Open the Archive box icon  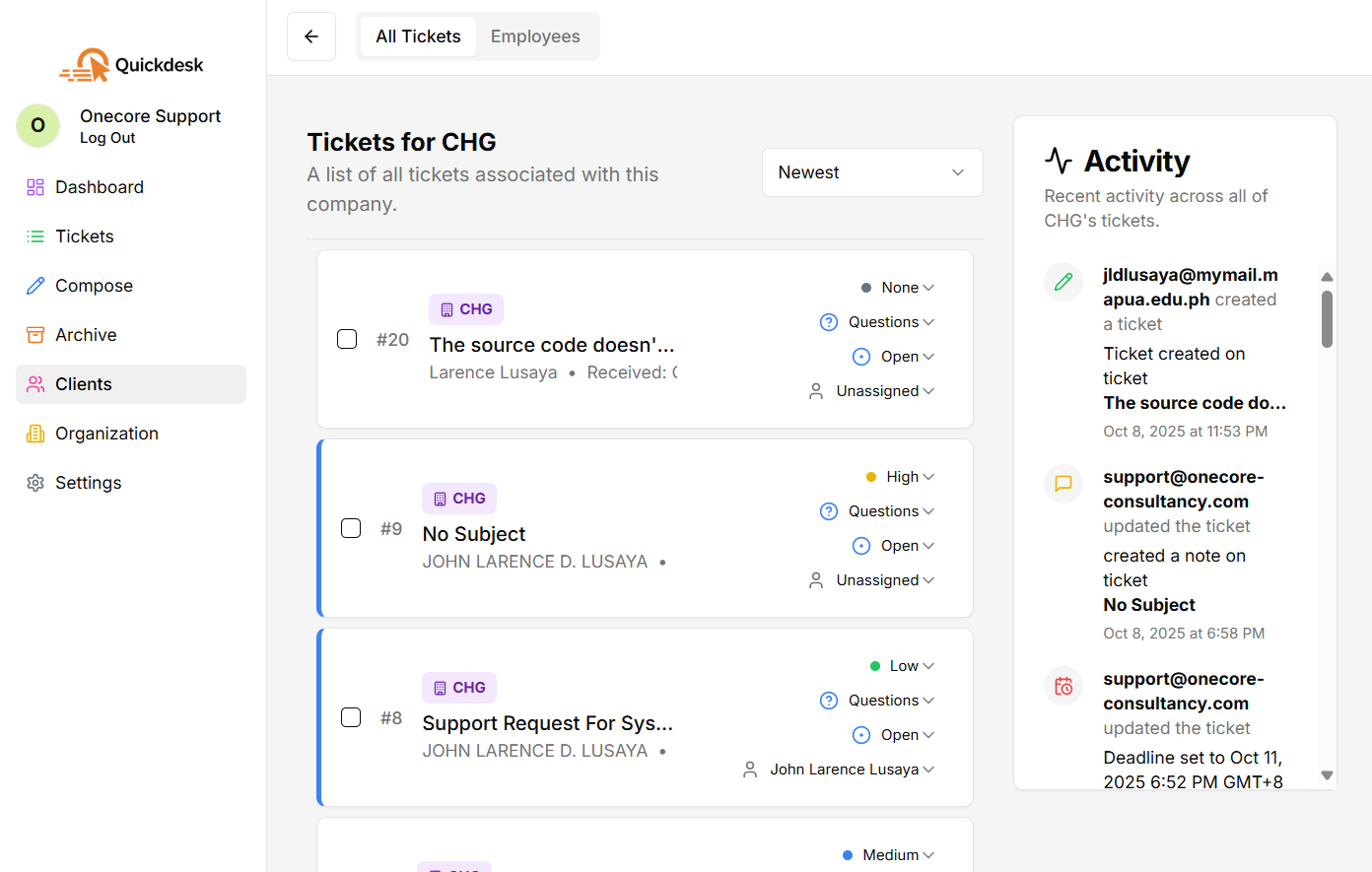tap(35, 335)
